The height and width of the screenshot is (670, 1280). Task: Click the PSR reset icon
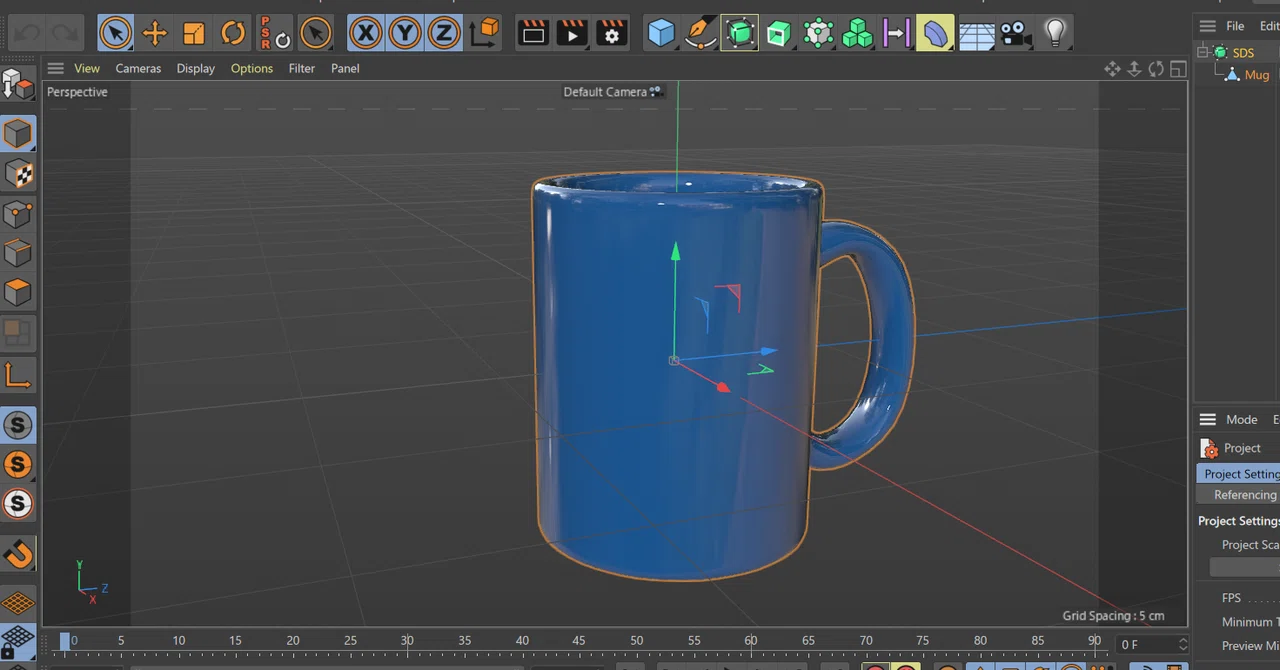273,33
